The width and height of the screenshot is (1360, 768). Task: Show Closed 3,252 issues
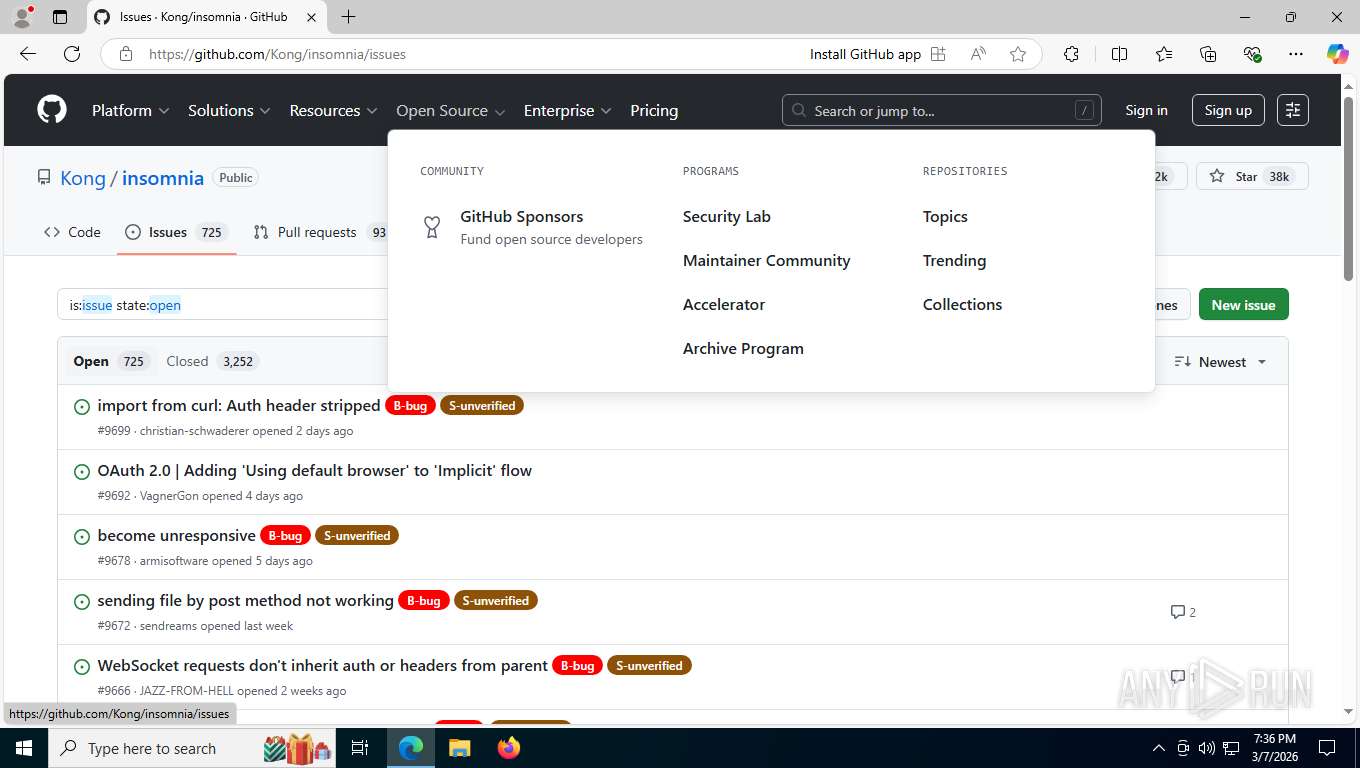tap(211, 361)
